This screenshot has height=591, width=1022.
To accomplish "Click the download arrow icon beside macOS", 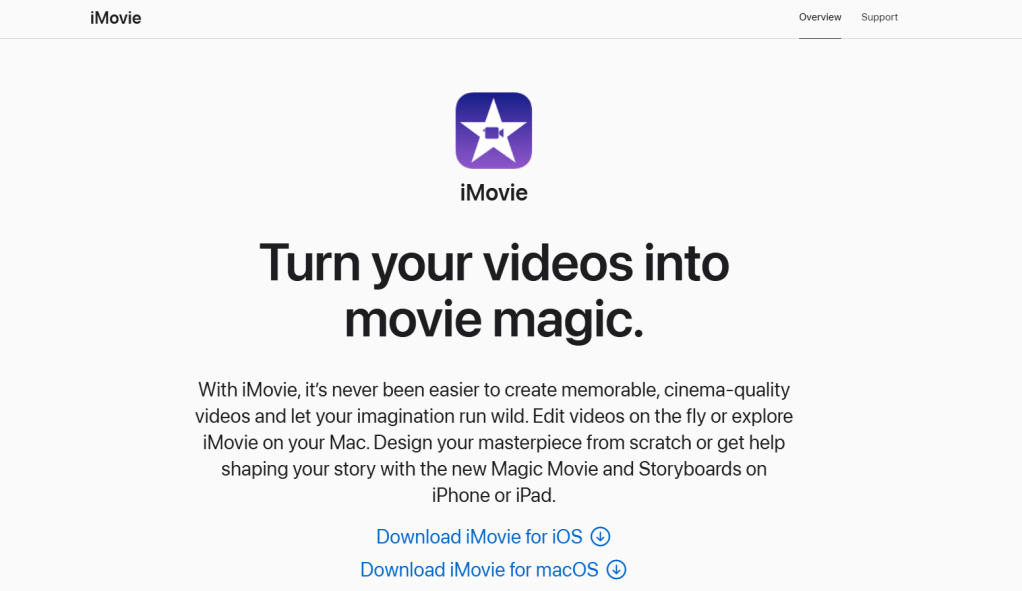I will click(617, 570).
